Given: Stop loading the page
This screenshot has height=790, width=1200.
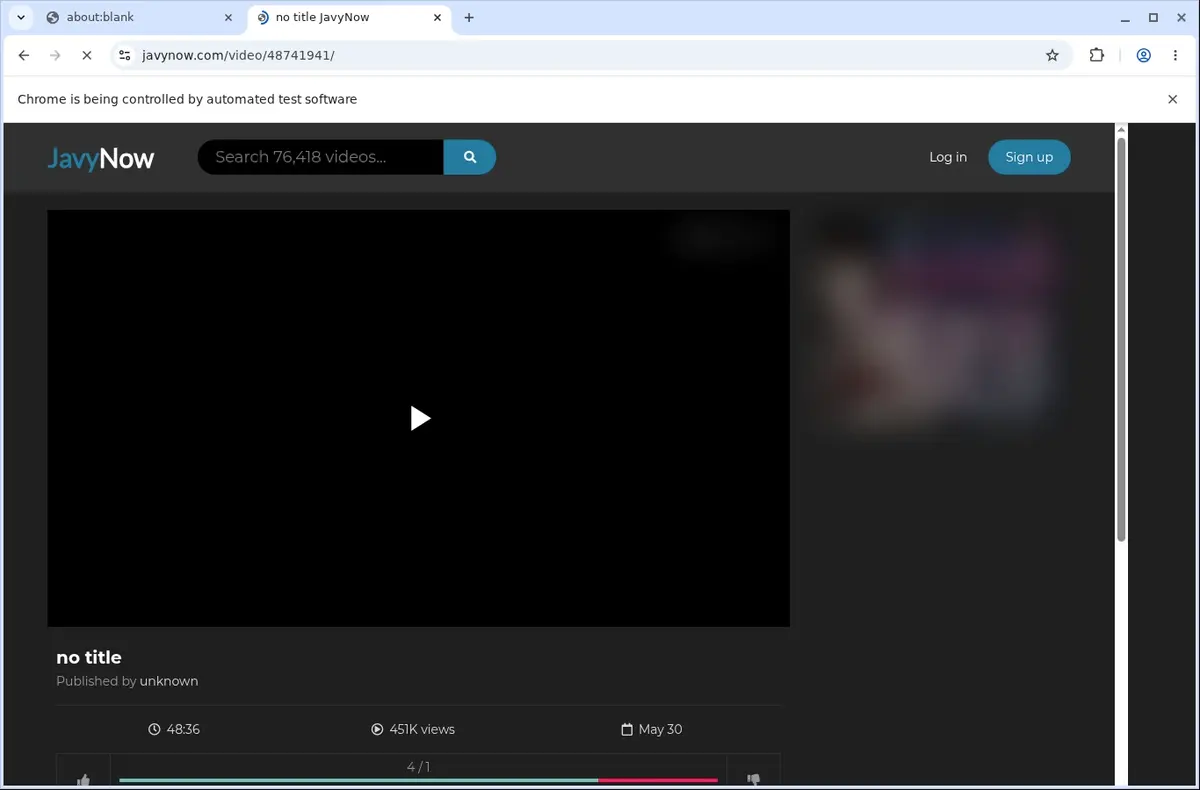Looking at the screenshot, I should [86, 56].
